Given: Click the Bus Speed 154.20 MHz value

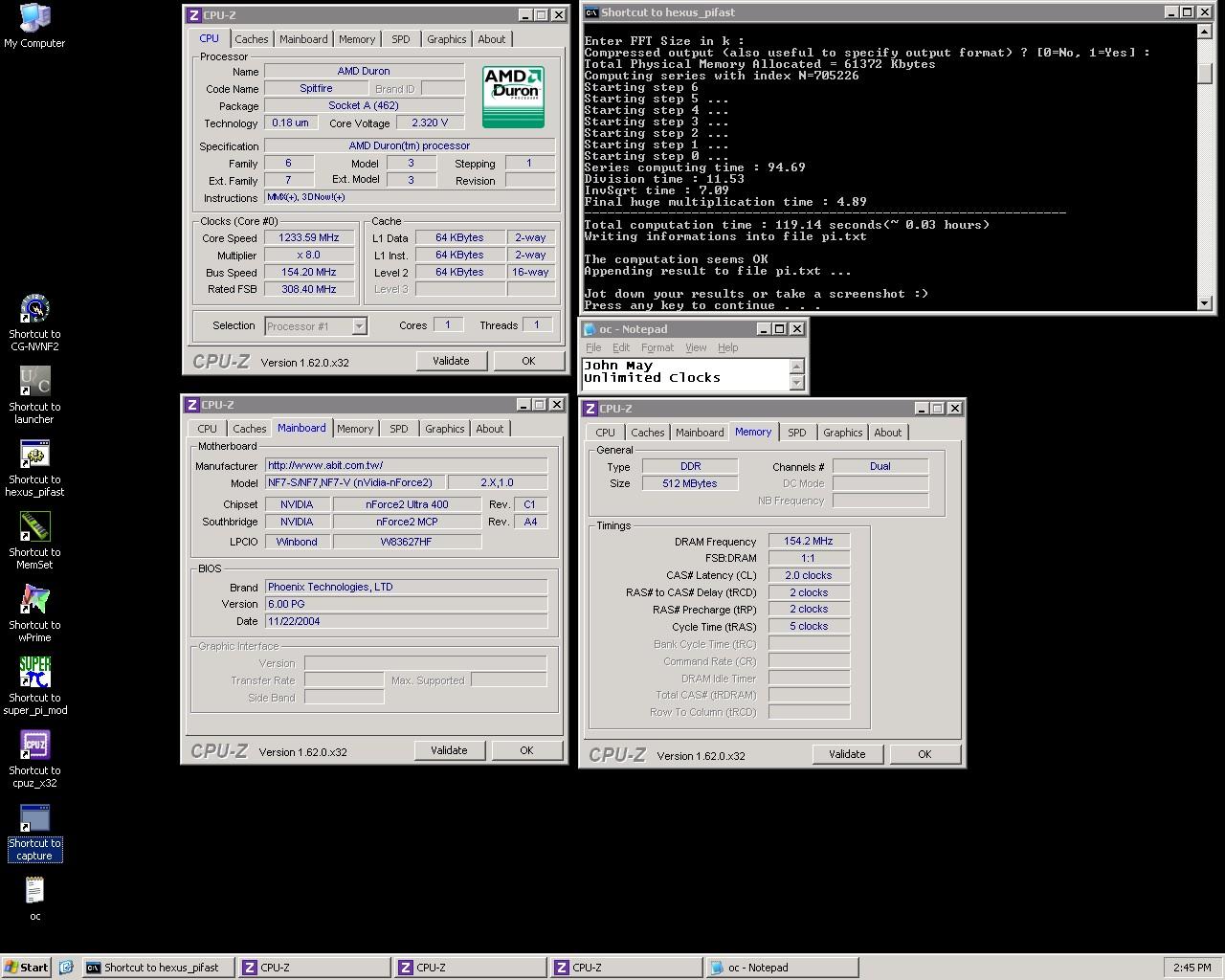Looking at the screenshot, I should pyautogui.click(x=309, y=272).
